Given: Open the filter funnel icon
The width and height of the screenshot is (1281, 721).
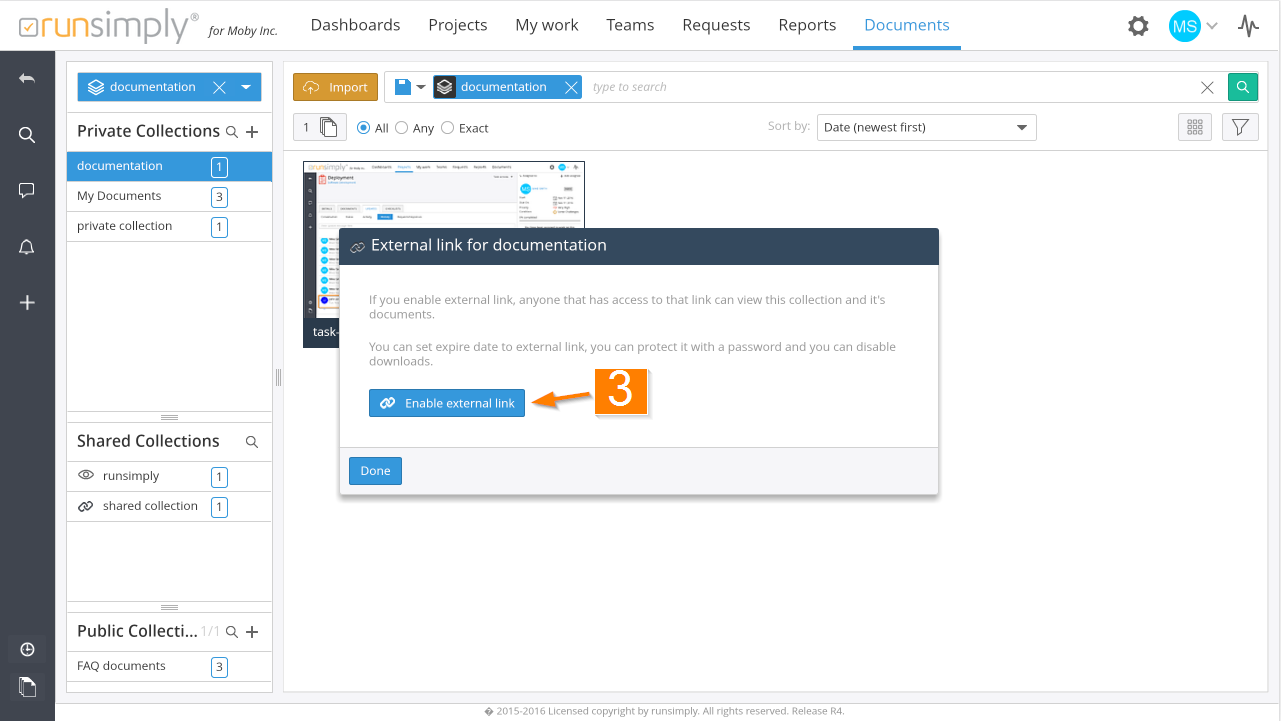Looking at the screenshot, I should click(1240, 127).
